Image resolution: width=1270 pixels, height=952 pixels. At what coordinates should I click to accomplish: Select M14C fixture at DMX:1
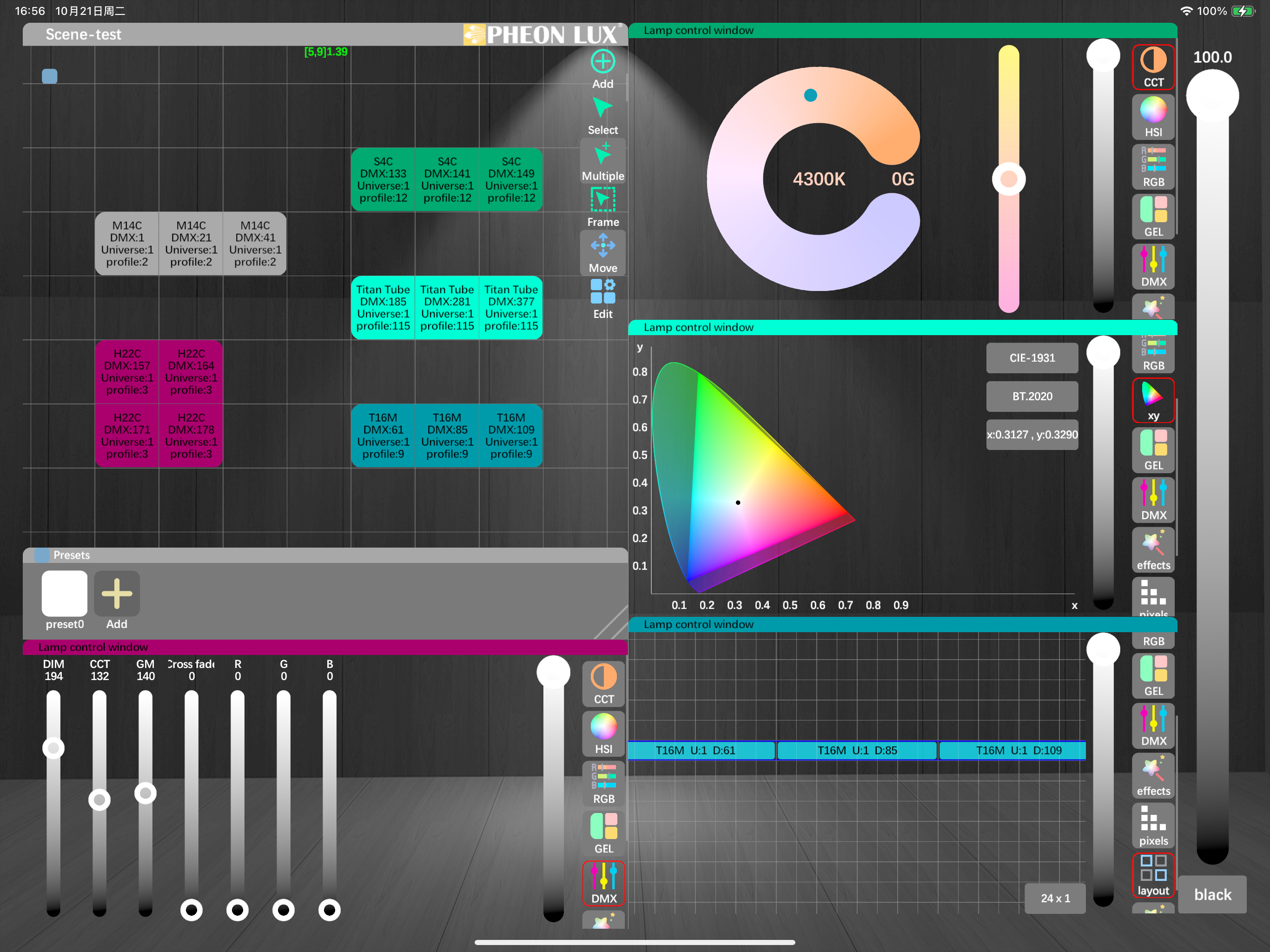pos(127,244)
